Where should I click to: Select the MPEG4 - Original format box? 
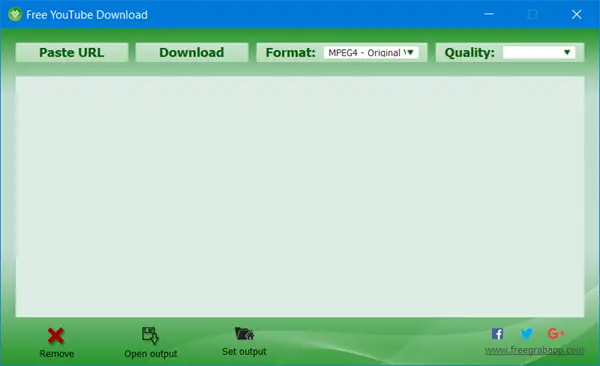(371, 52)
